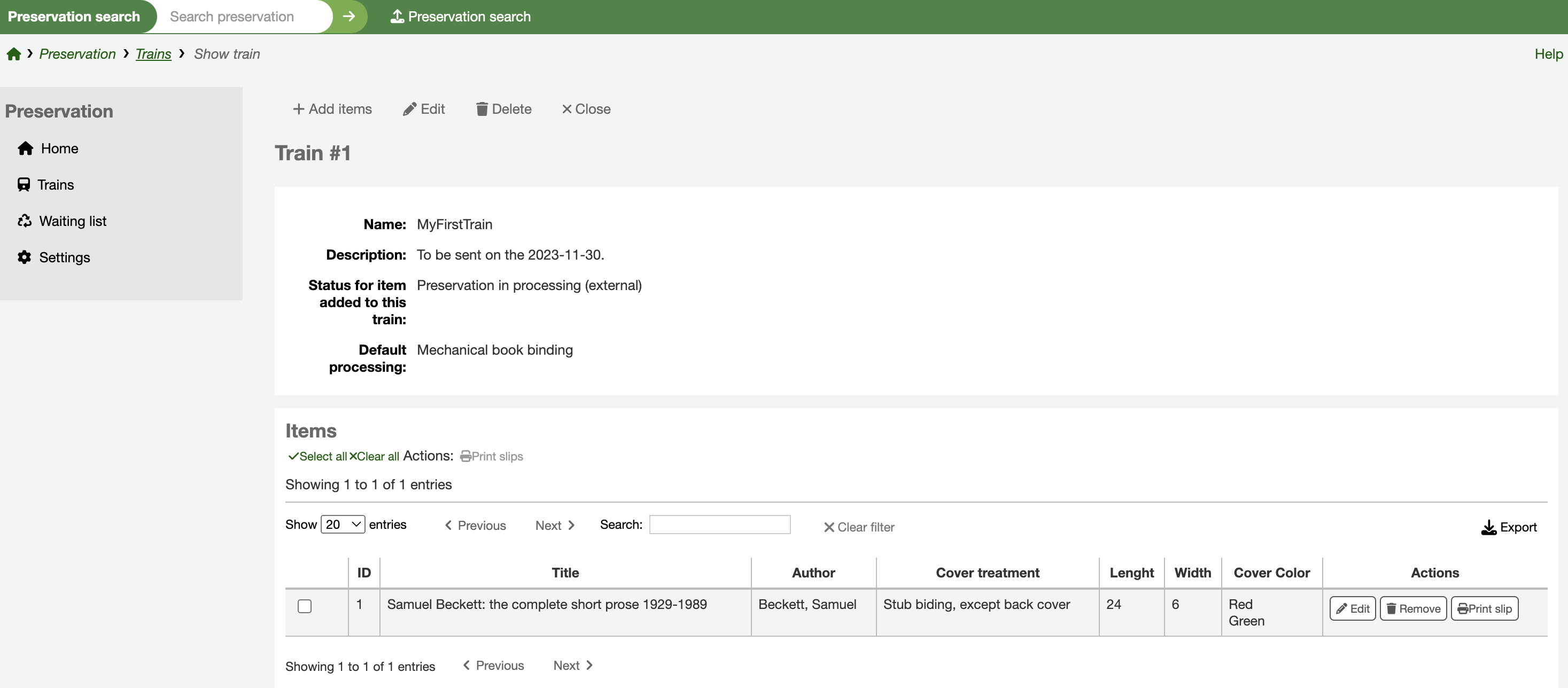Click Next chevron to go to next page
The image size is (1568, 688).
[571, 523]
